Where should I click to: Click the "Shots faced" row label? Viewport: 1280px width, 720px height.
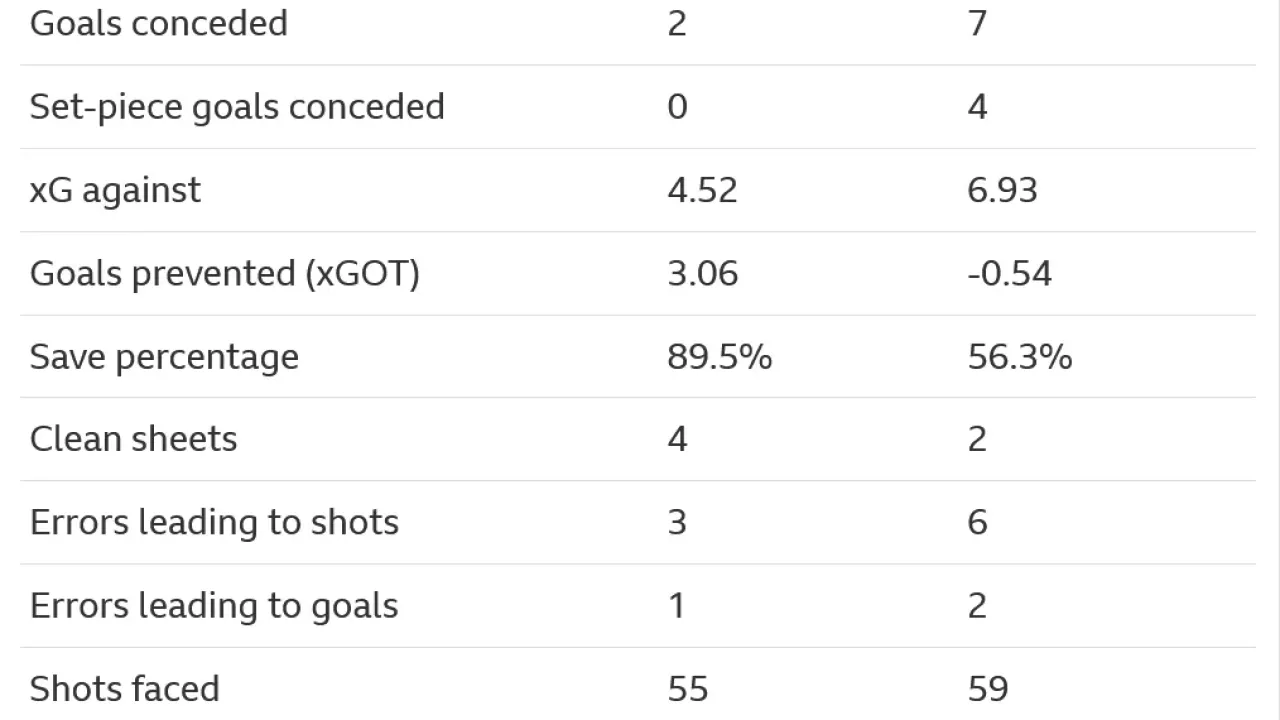coord(124,689)
